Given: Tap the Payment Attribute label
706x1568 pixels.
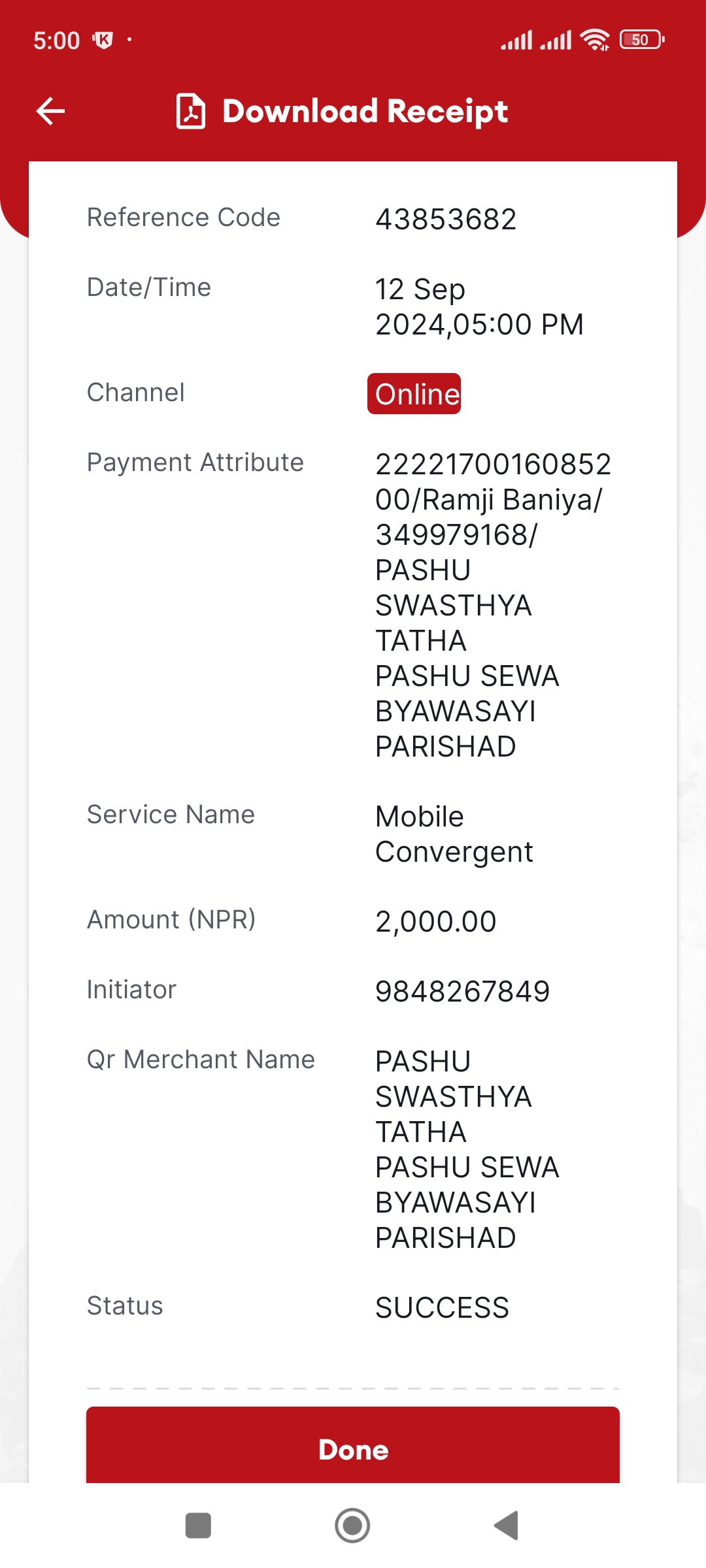Looking at the screenshot, I should [195, 463].
